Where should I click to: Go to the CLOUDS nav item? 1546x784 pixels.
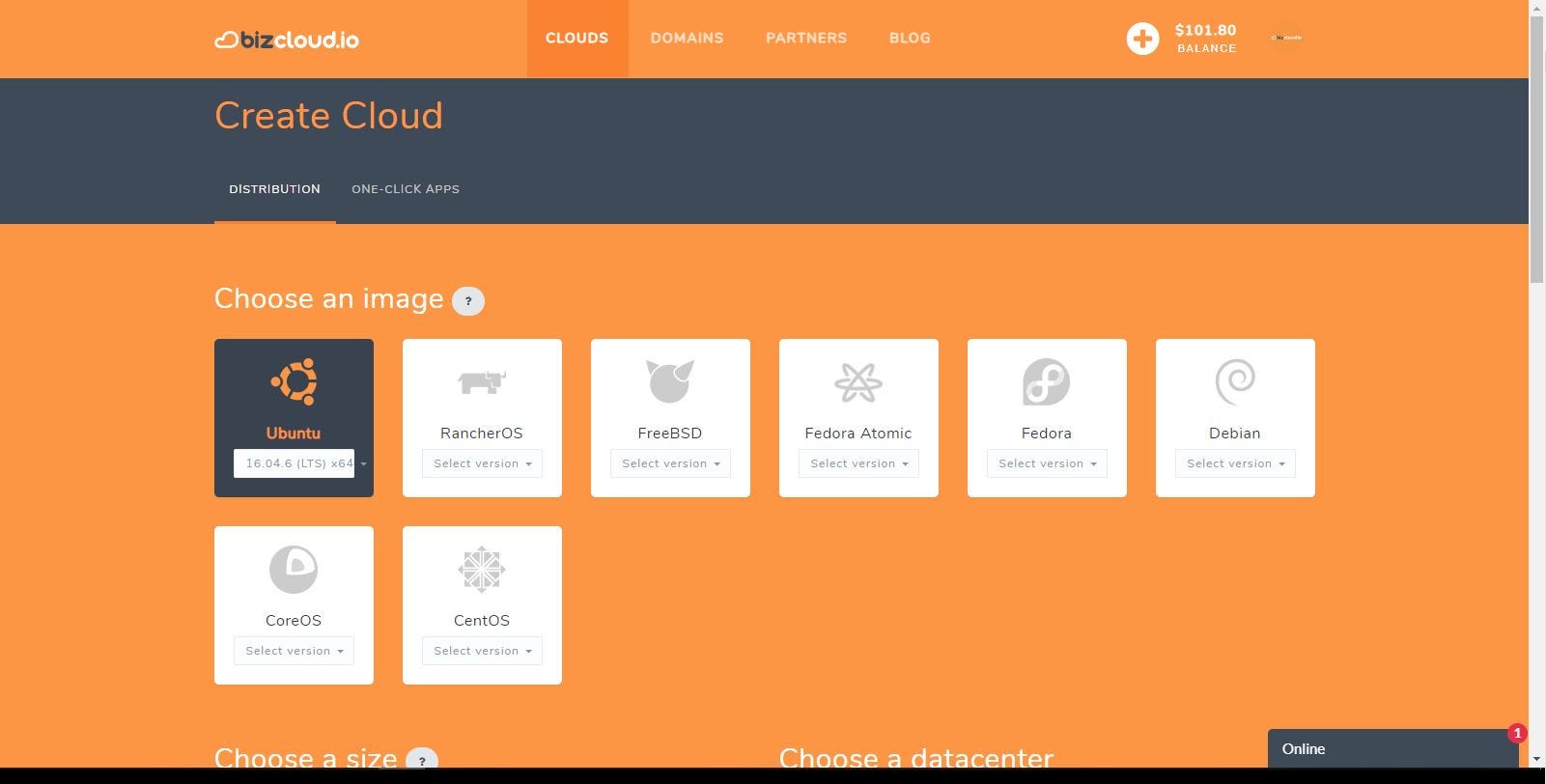coord(577,39)
